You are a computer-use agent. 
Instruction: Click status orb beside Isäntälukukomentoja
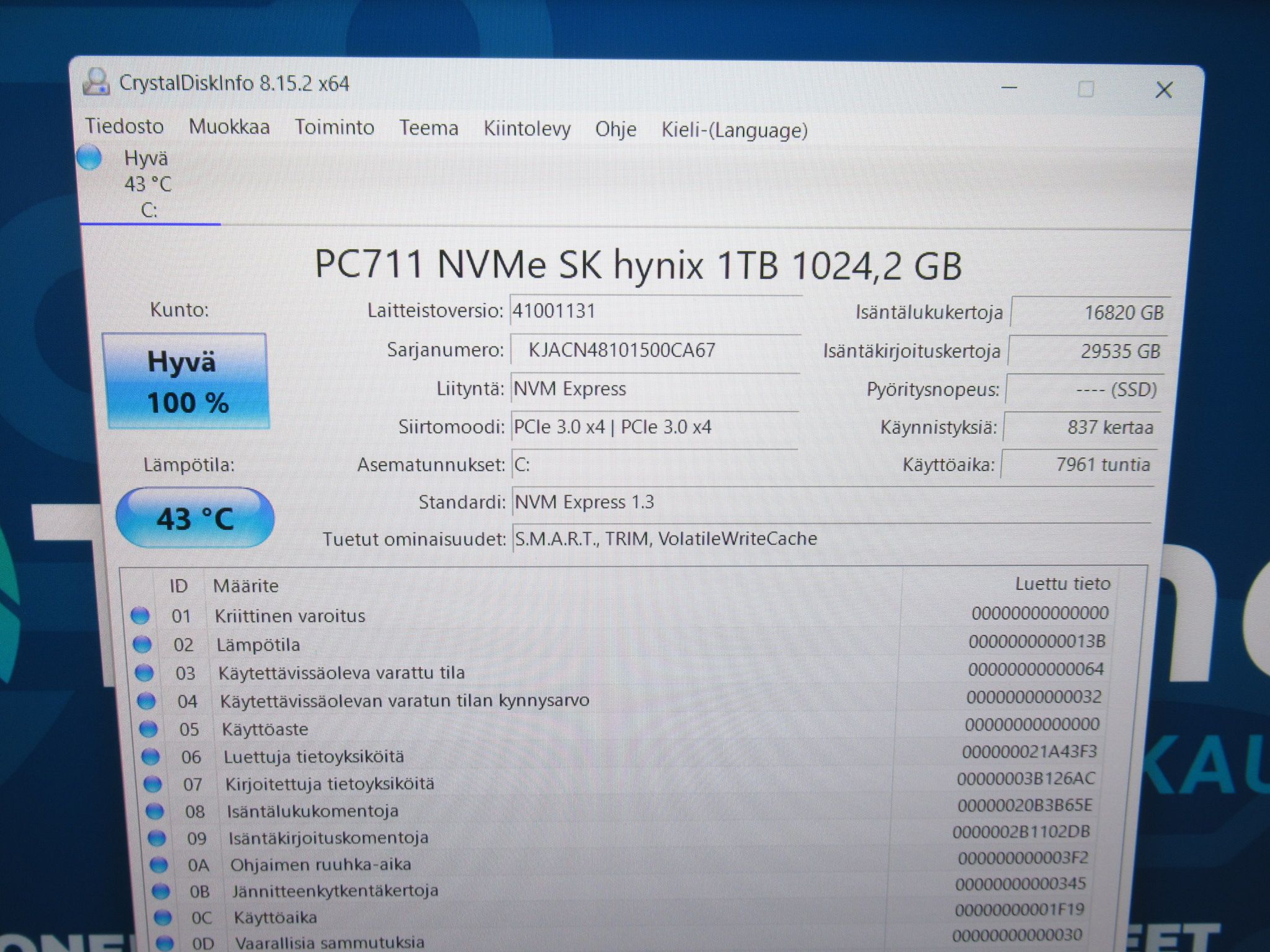click(154, 811)
